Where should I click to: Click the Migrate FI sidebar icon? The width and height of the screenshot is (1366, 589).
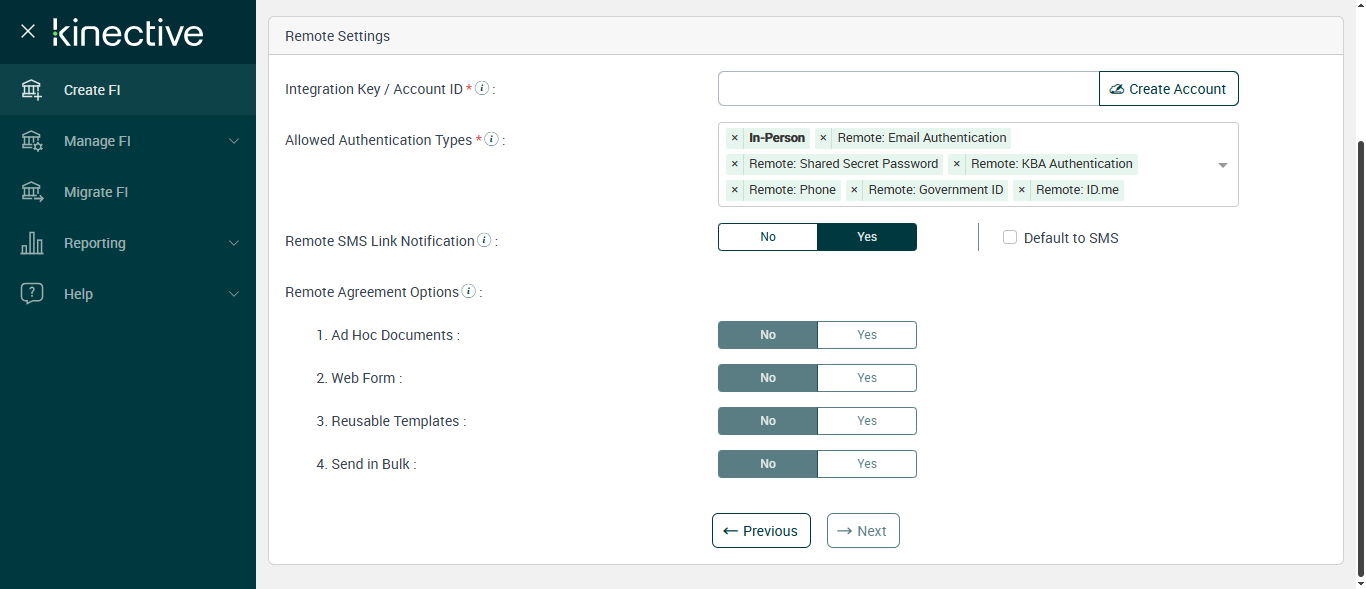tap(32, 192)
